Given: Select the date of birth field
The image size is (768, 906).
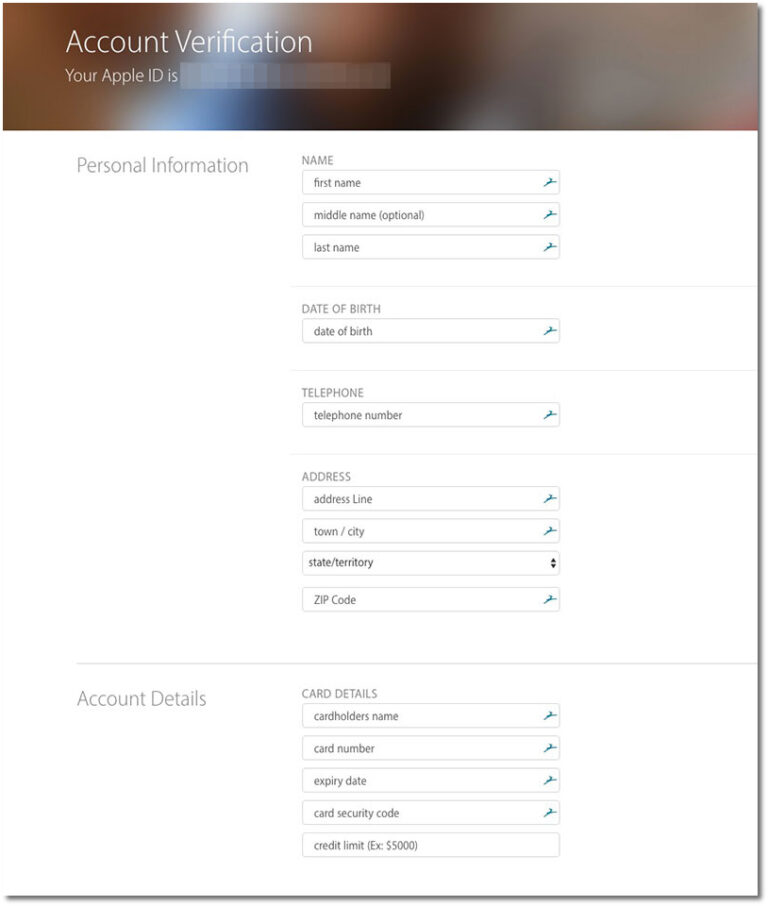Looking at the screenshot, I should (410, 330).
